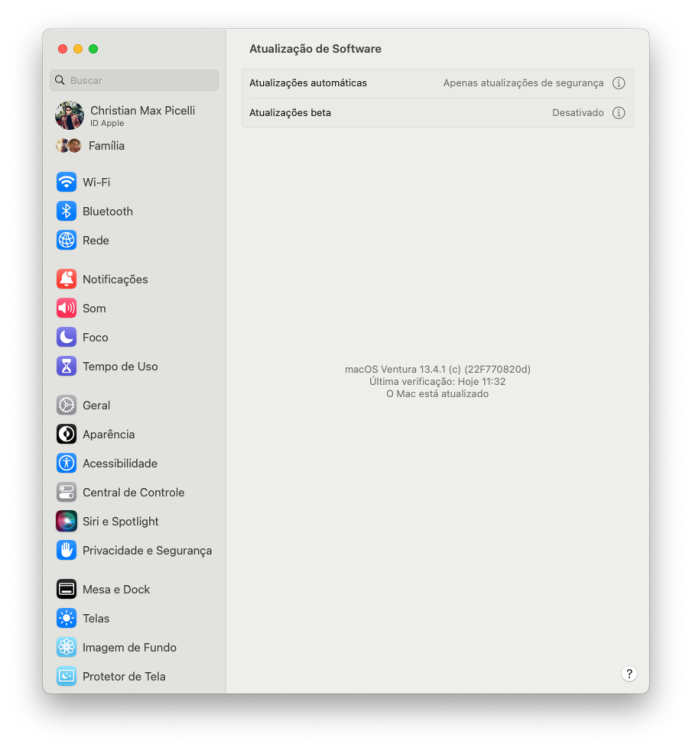Show info for Atualizações beta

pyautogui.click(x=618, y=113)
